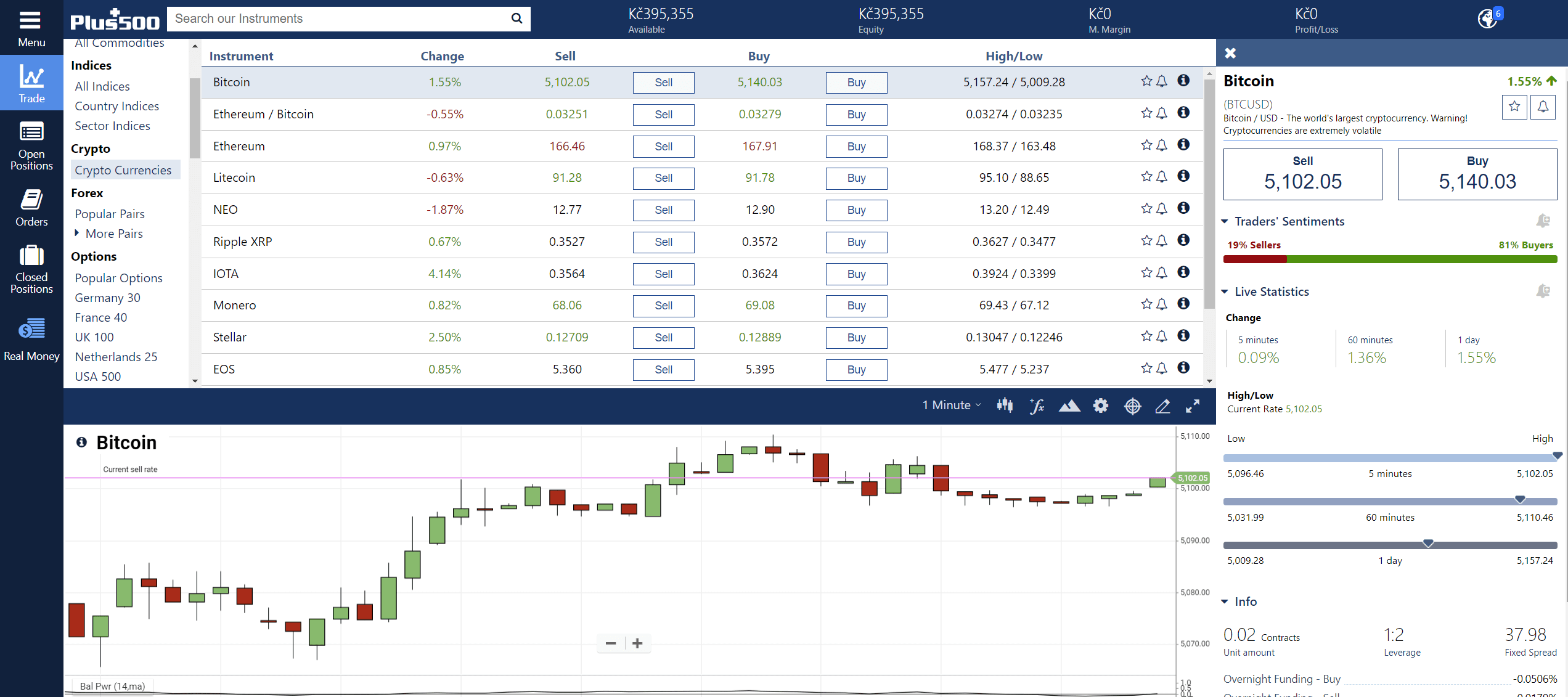Sort by the Change column header
Image resolution: width=1568 pixels, height=697 pixels.
coord(442,56)
